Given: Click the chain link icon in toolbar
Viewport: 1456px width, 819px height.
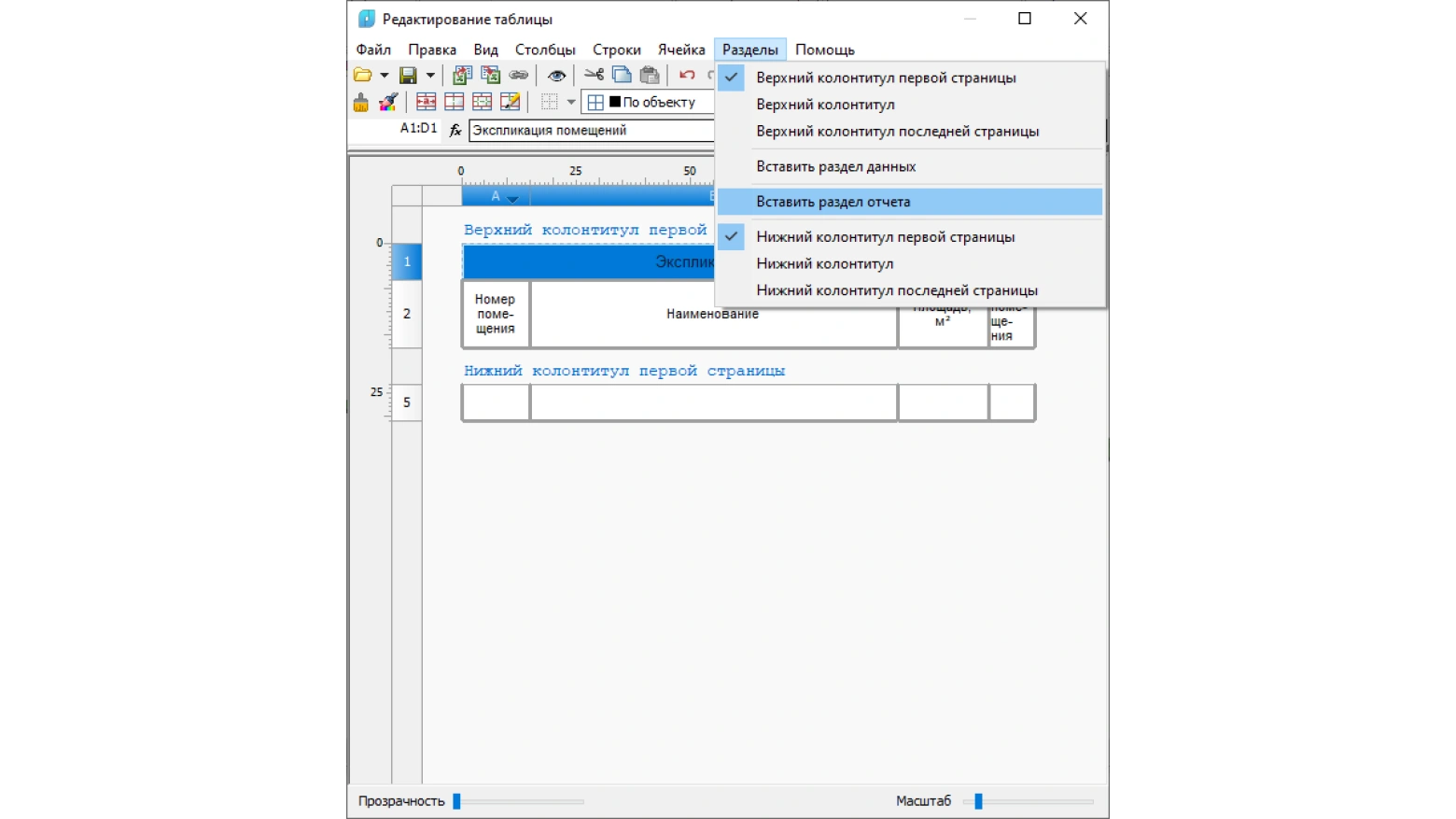Looking at the screenshot, I should pos(519,75).
